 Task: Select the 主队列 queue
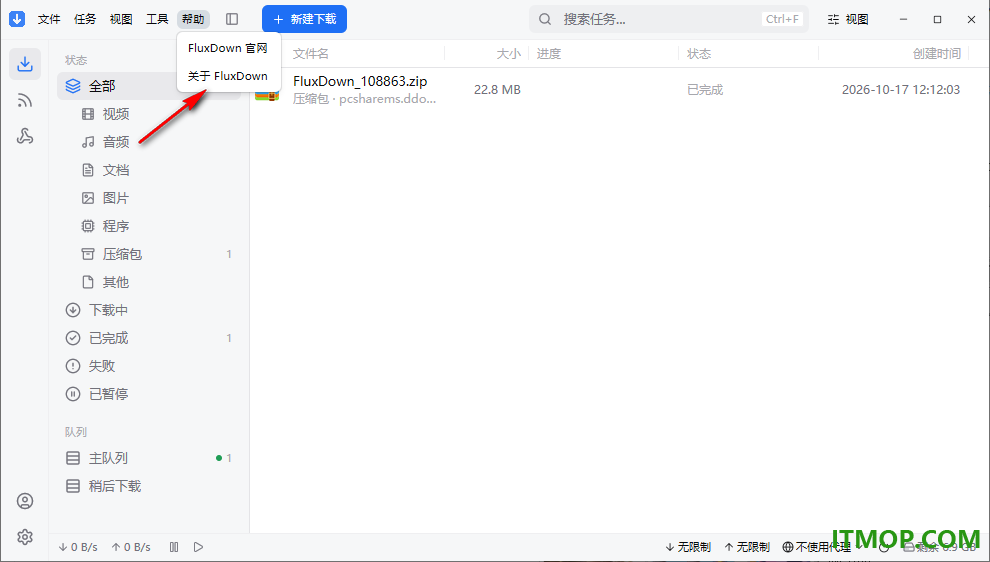pos(149,458)
